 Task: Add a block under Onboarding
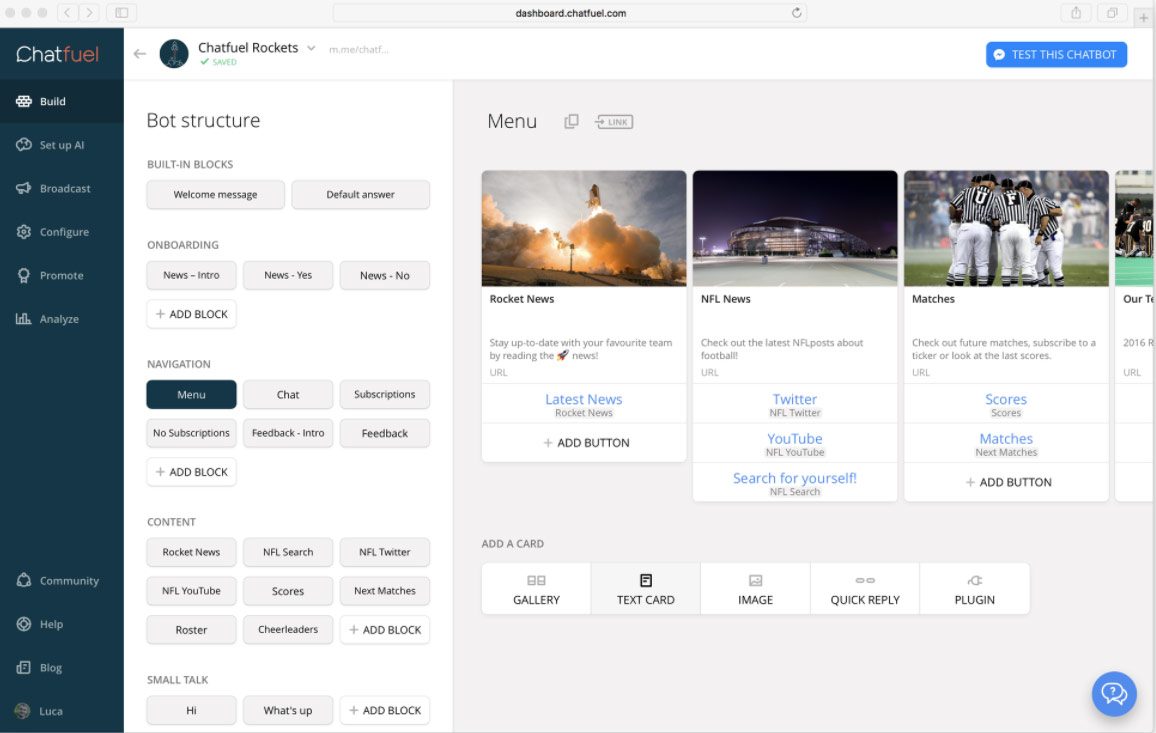coord(192,314)
